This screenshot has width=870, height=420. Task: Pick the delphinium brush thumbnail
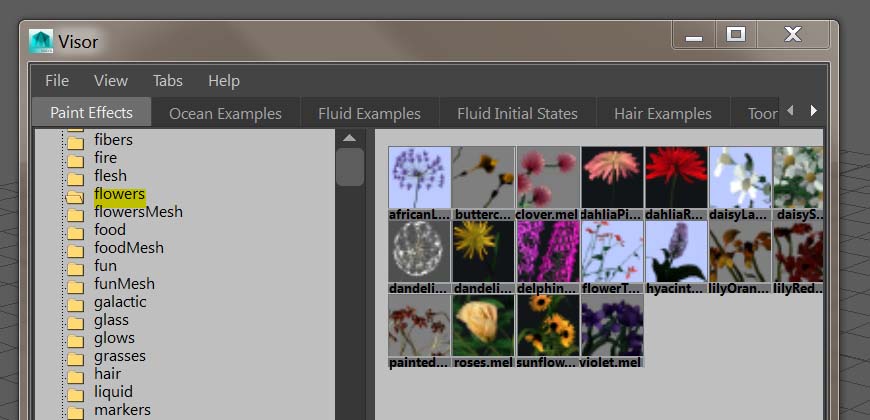coord(548,251)
